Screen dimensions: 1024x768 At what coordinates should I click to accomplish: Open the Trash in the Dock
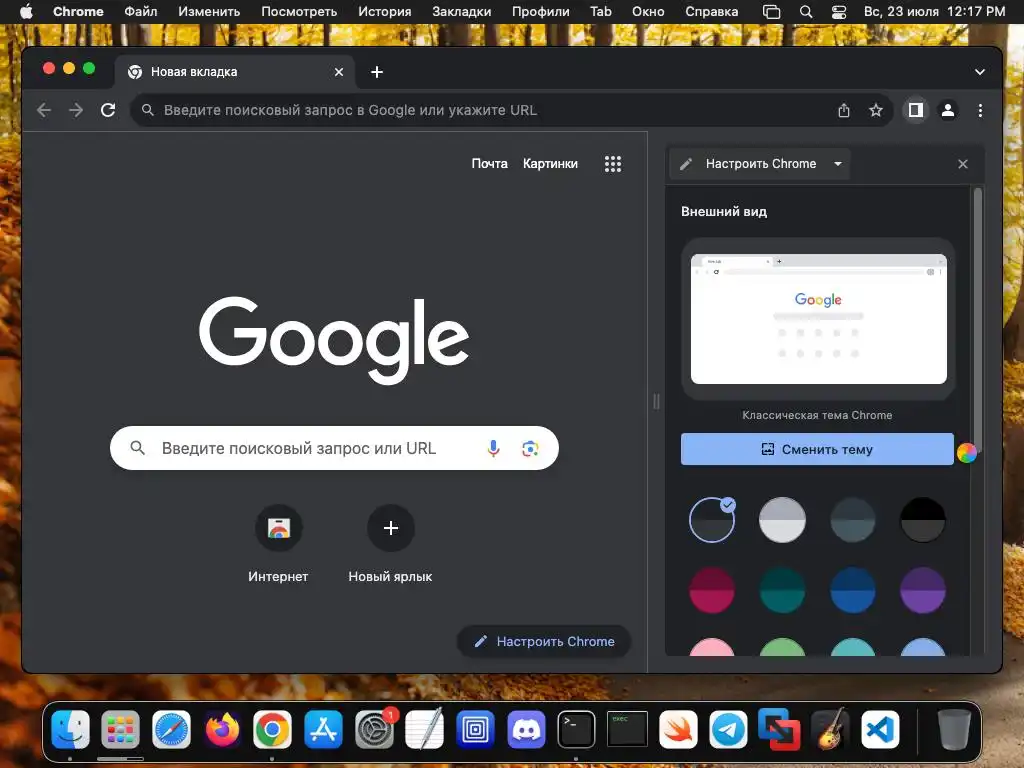pyautogui.click(x=953, y=729)
